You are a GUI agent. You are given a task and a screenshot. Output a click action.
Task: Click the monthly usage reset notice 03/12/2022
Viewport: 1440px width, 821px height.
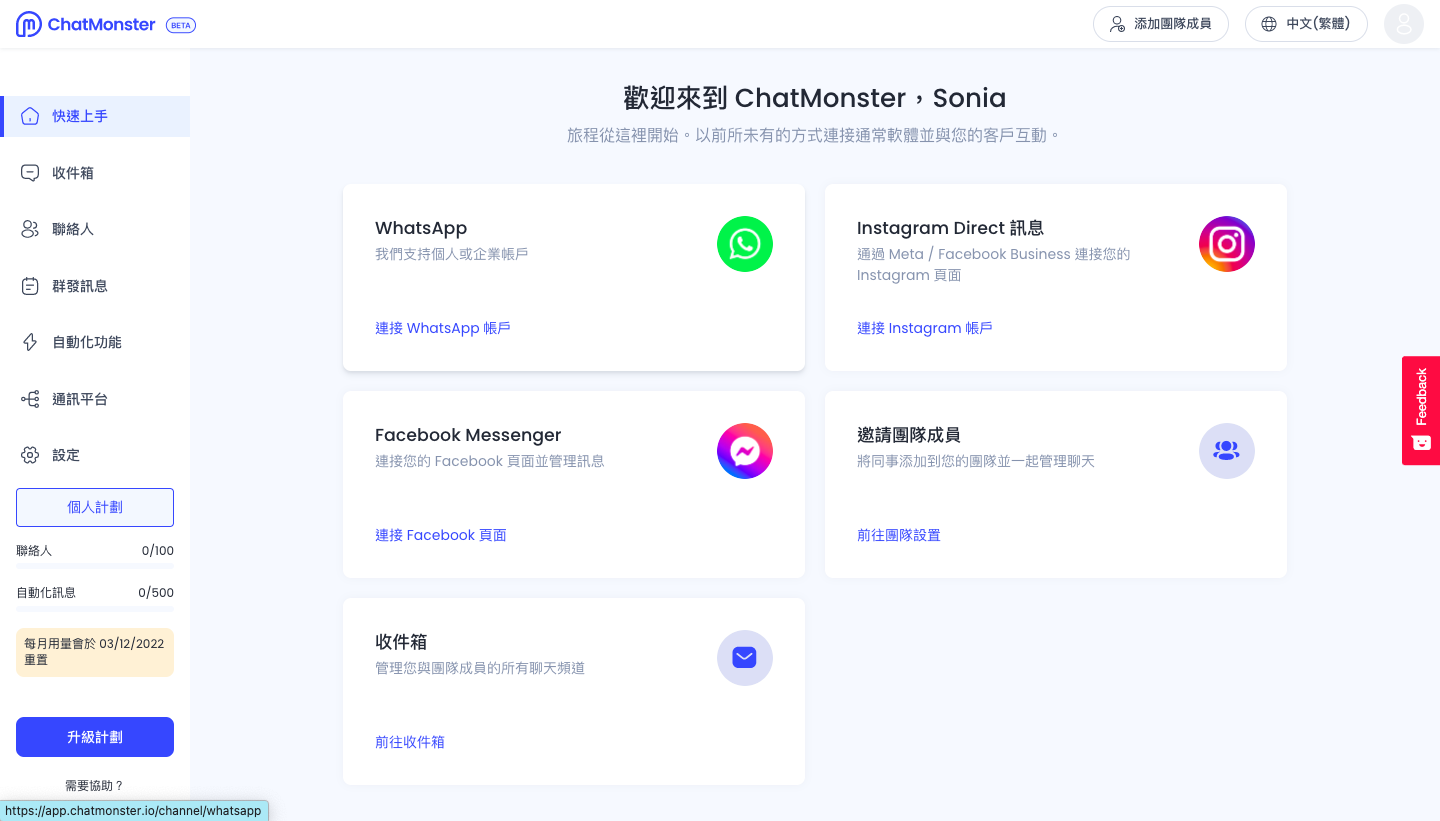pos(95,652)
